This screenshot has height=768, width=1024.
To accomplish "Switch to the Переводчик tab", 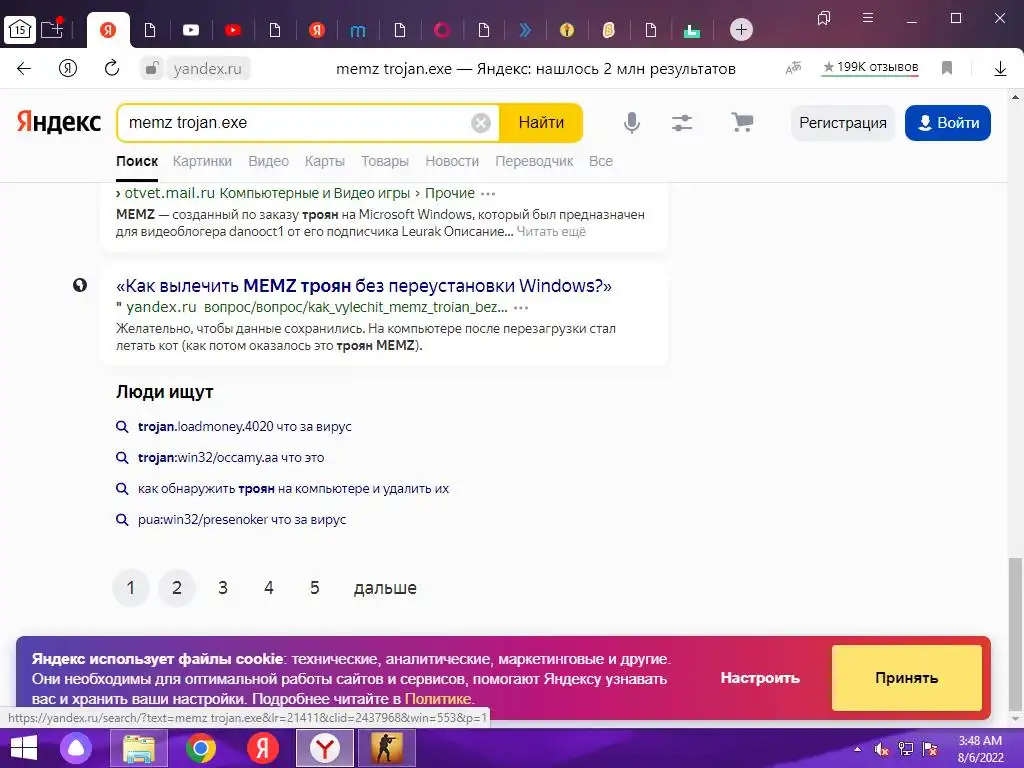I will tap(534, 161).
